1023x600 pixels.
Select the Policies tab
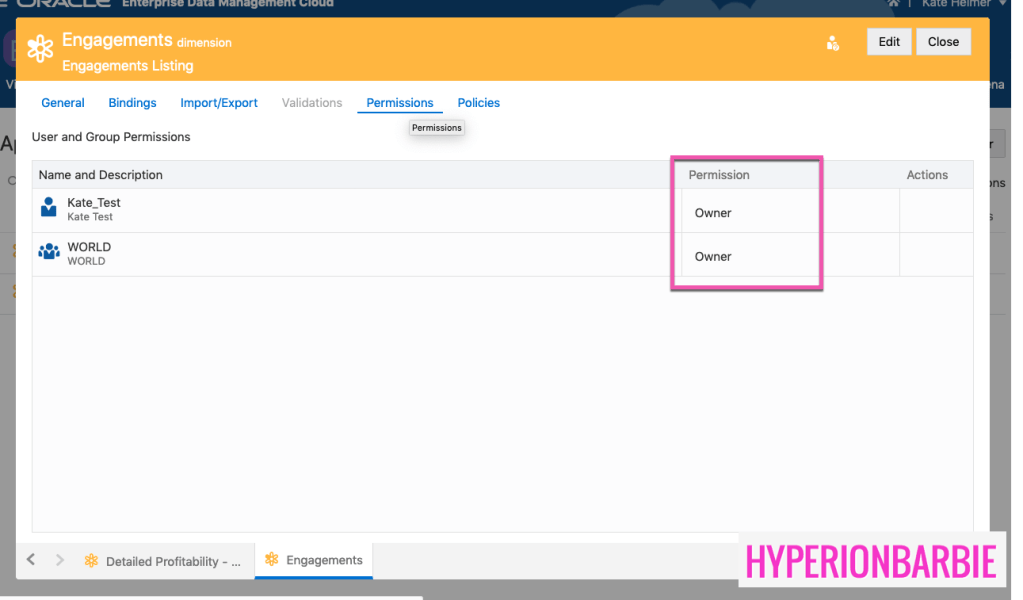pyautogui.click(x=478, y=103)
